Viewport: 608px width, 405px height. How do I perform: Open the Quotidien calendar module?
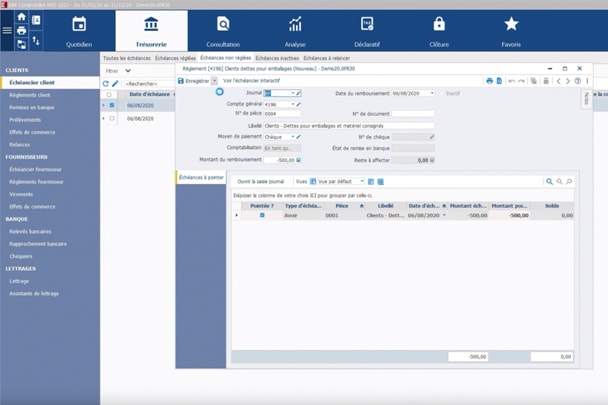pyautogui.click(x=79, y=30)
